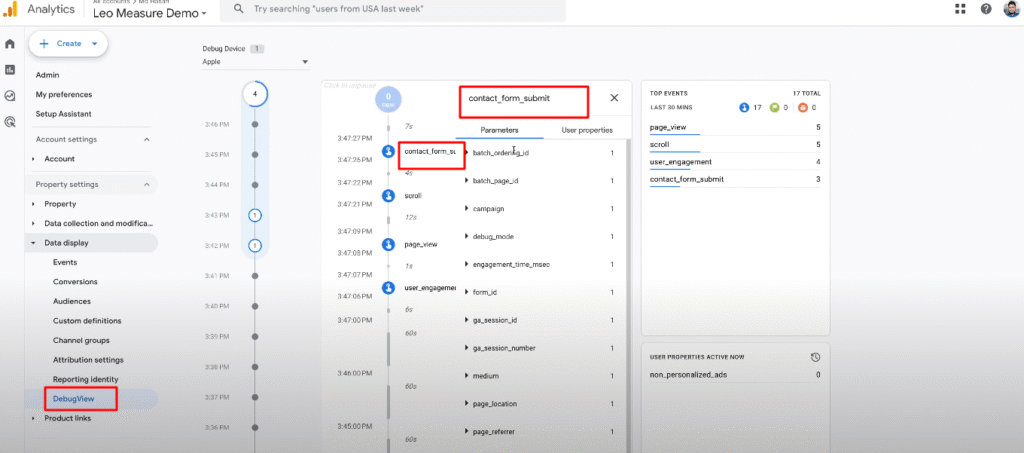Switch to the Parameters tab
This screenshot has height=453, width=1024.
coord(500,130)
